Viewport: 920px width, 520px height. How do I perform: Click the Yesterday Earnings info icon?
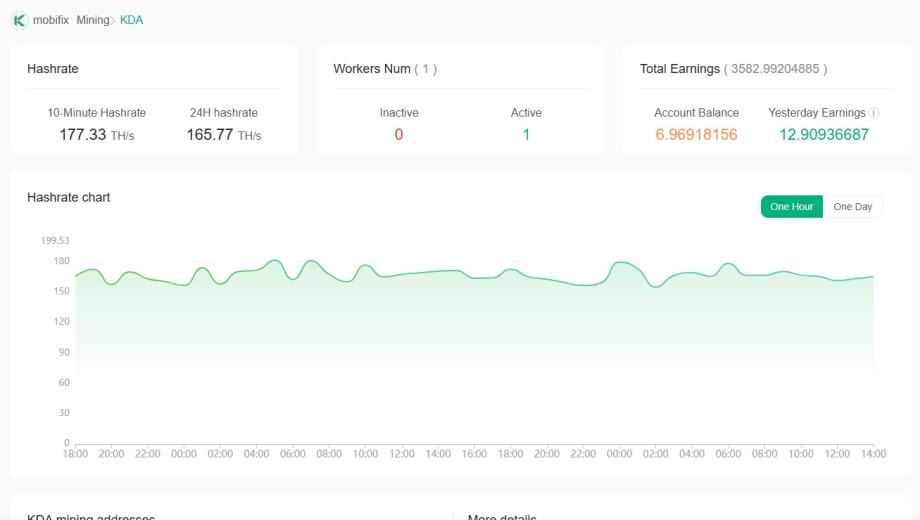[874, 113]
